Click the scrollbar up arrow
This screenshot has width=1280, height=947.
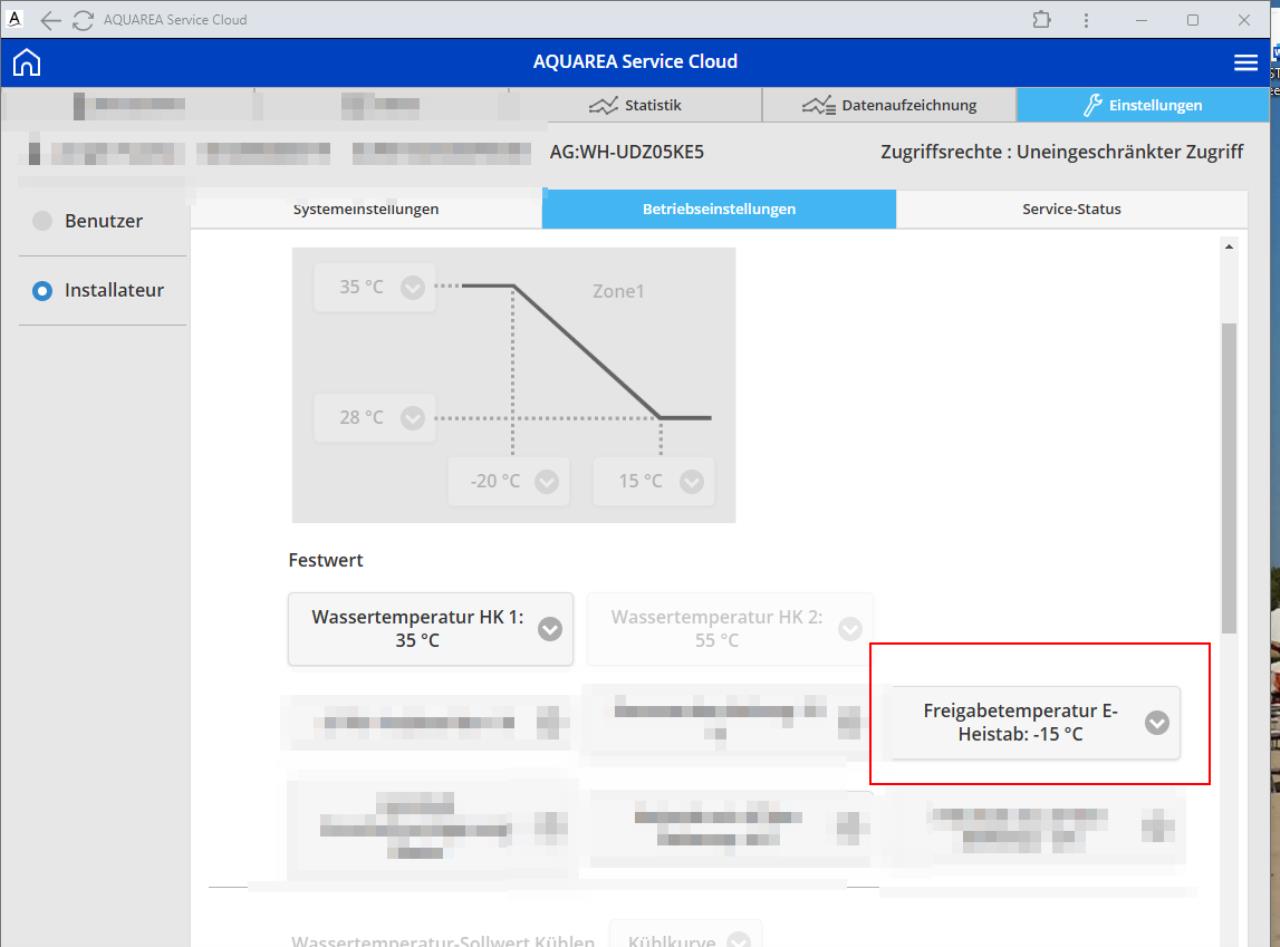pyautogui.click(x=1229, y=245)
